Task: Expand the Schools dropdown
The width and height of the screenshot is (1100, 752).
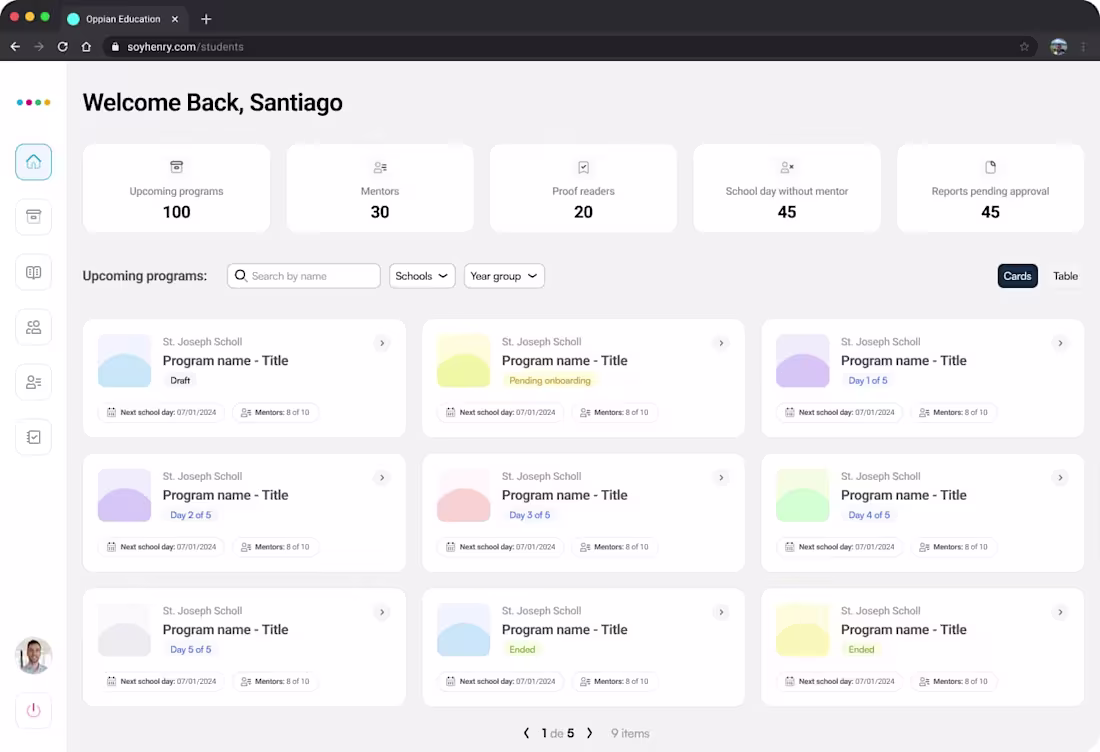Action: point(422,276)
